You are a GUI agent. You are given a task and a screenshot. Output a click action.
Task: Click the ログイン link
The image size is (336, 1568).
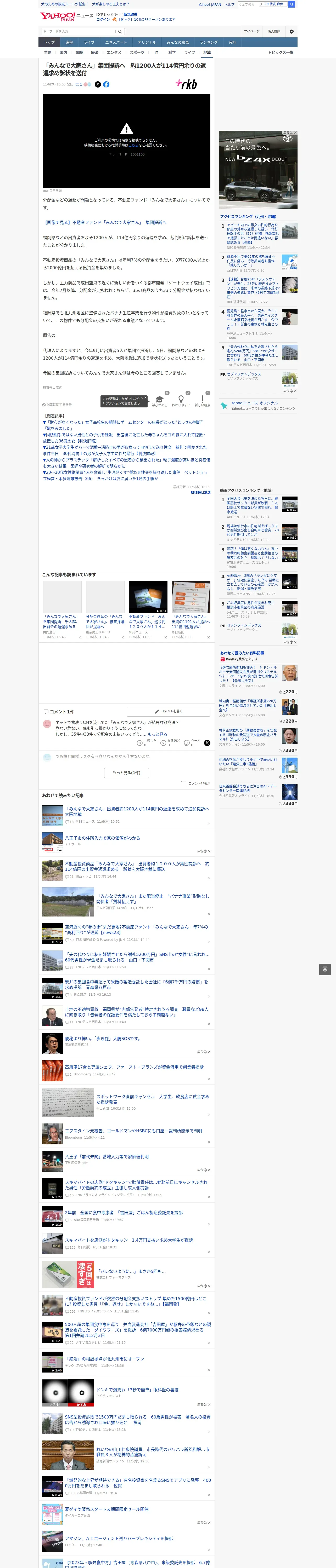click(103, 20)
